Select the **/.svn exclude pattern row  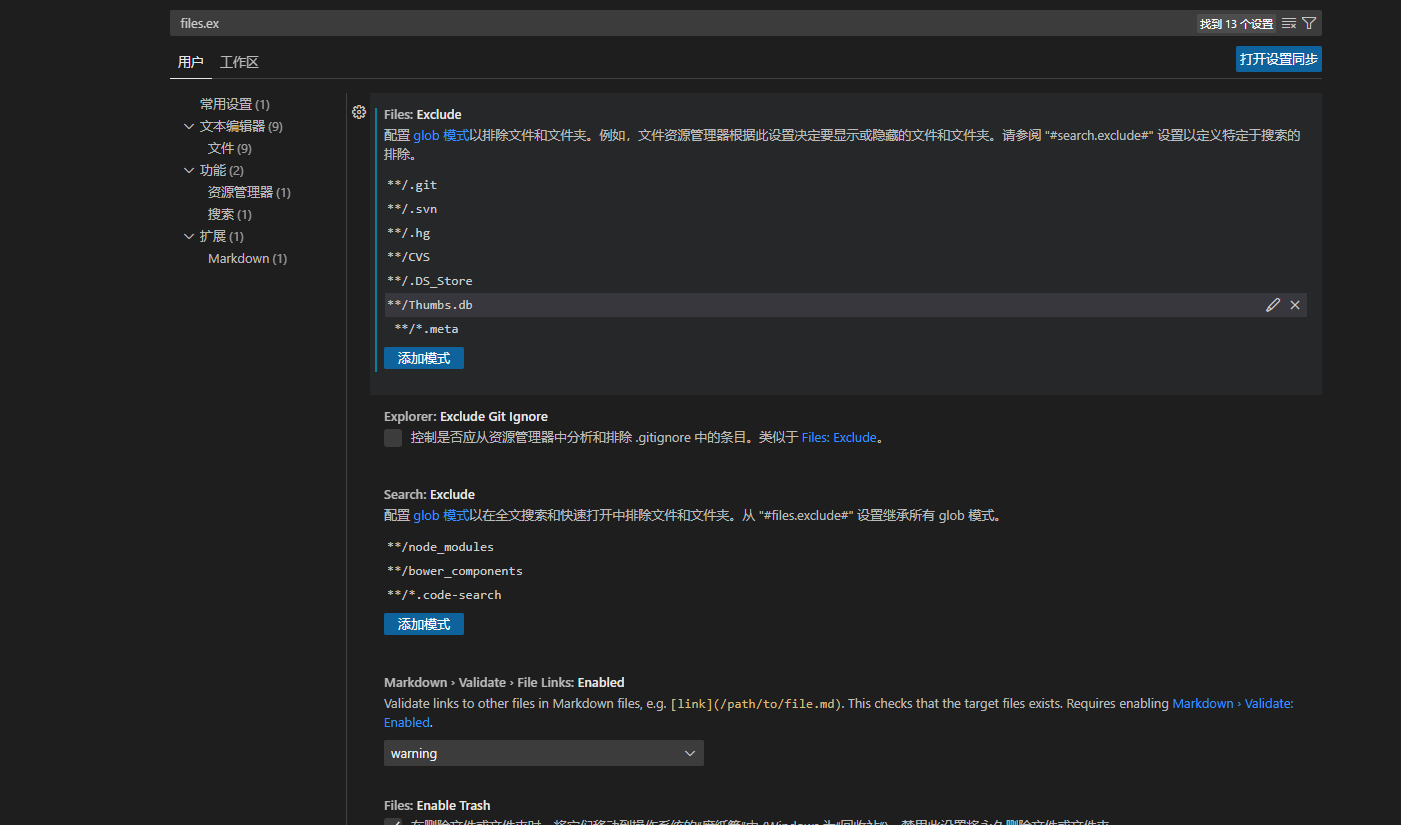845,209
